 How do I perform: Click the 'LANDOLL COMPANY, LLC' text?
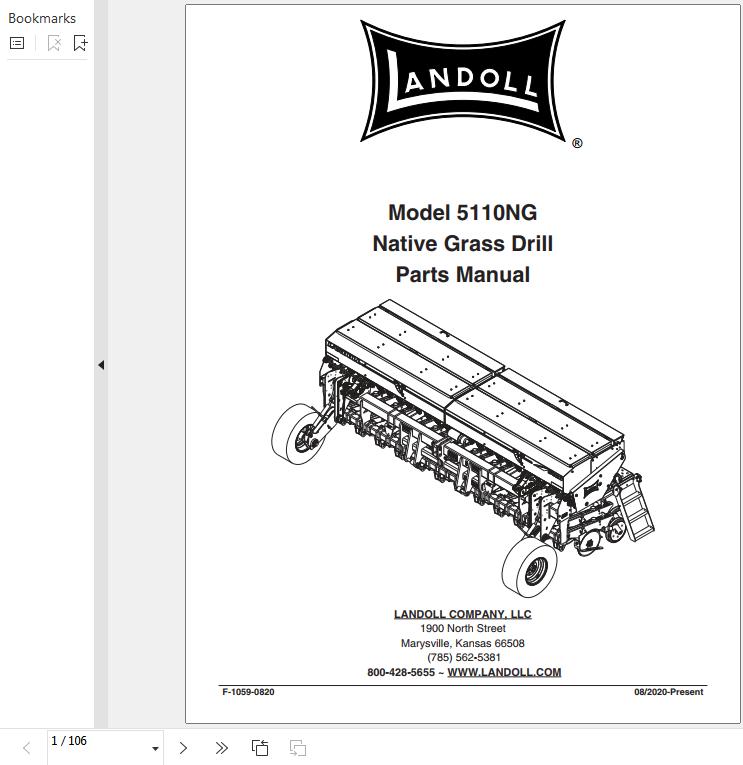462,614
